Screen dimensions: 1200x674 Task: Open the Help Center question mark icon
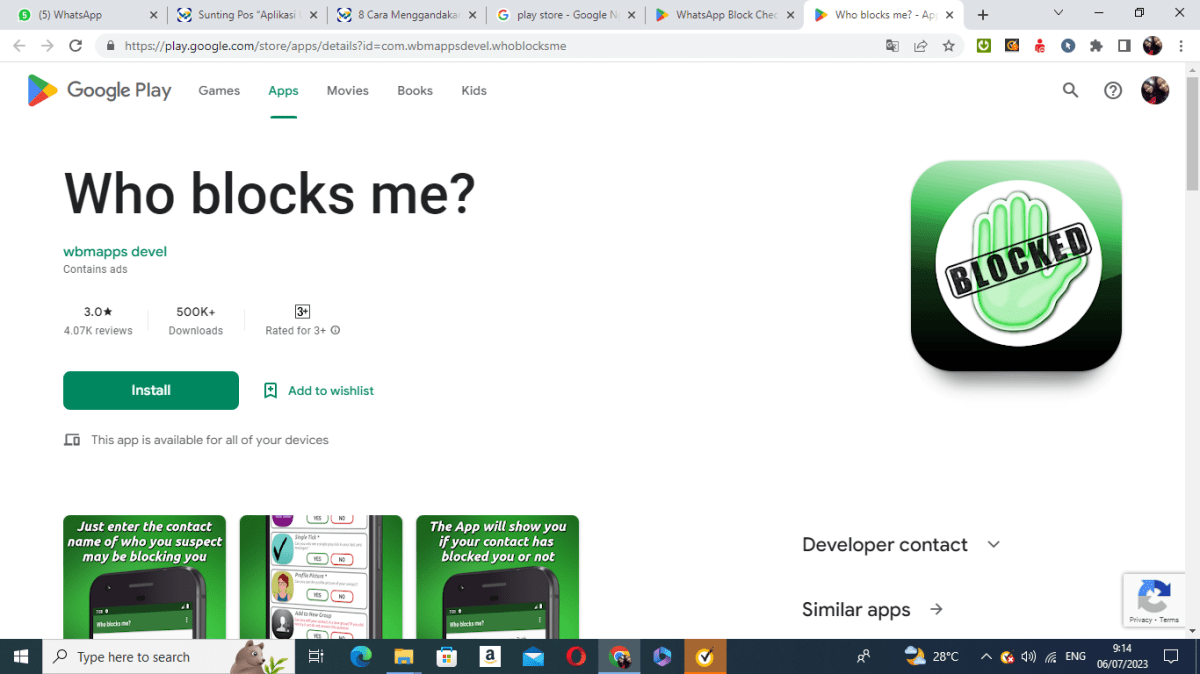1113,90
